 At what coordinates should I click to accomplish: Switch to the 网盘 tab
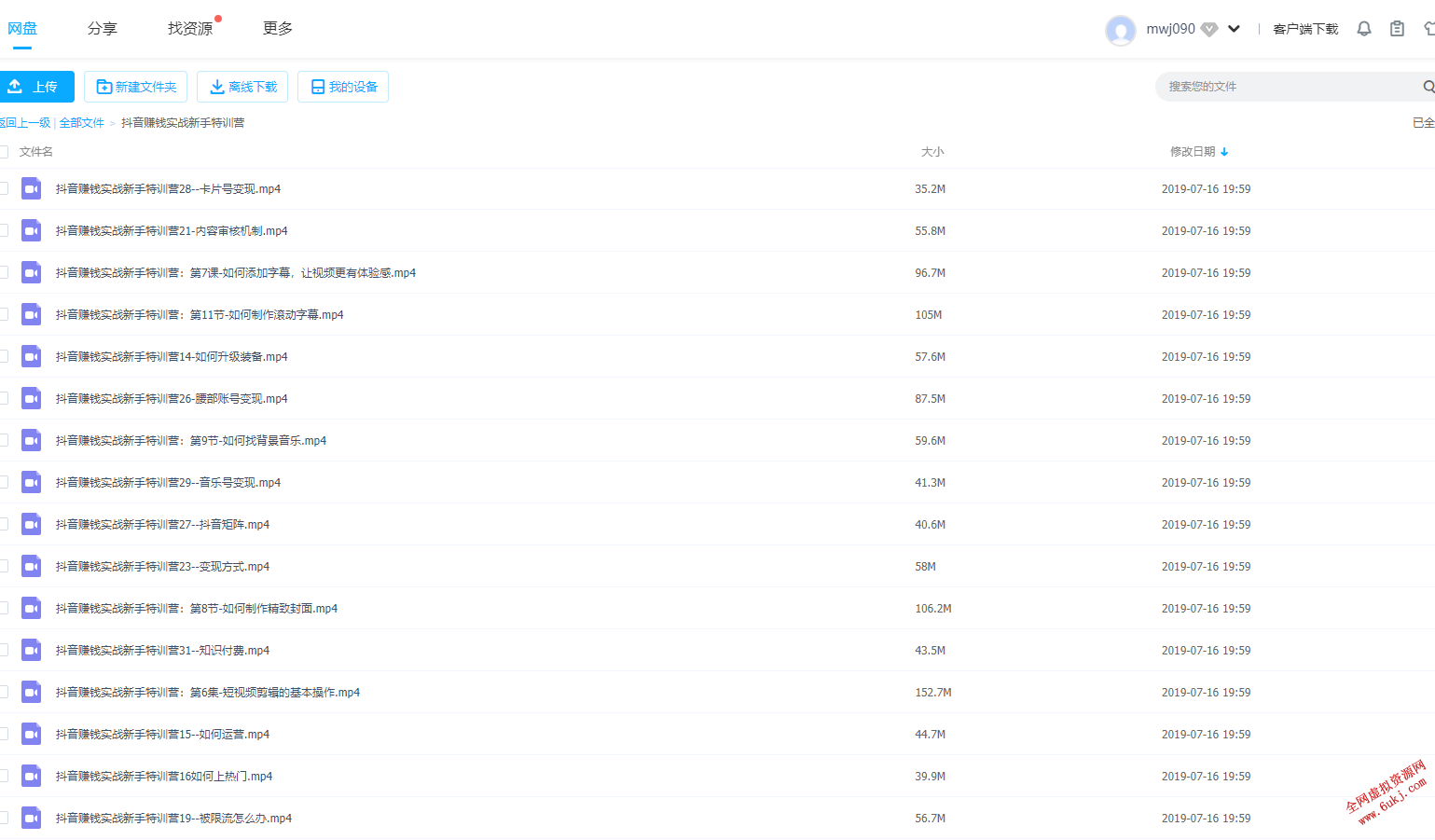[x=22, y=29]
